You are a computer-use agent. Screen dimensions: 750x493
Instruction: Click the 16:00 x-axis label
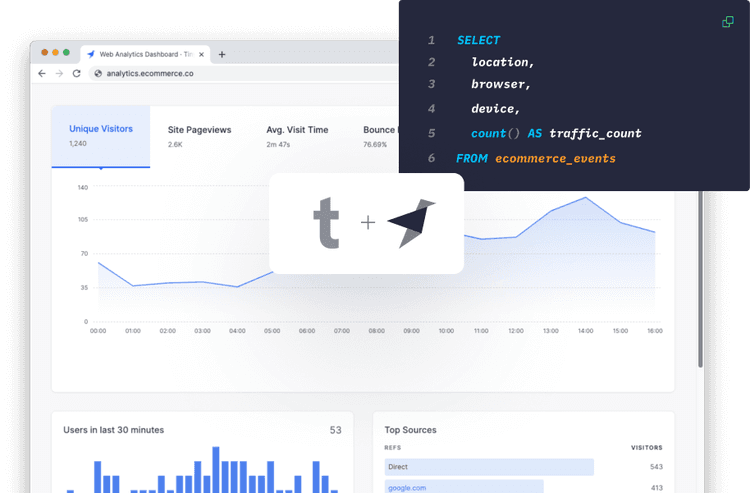pyautogui.click(x=655, y=331)
